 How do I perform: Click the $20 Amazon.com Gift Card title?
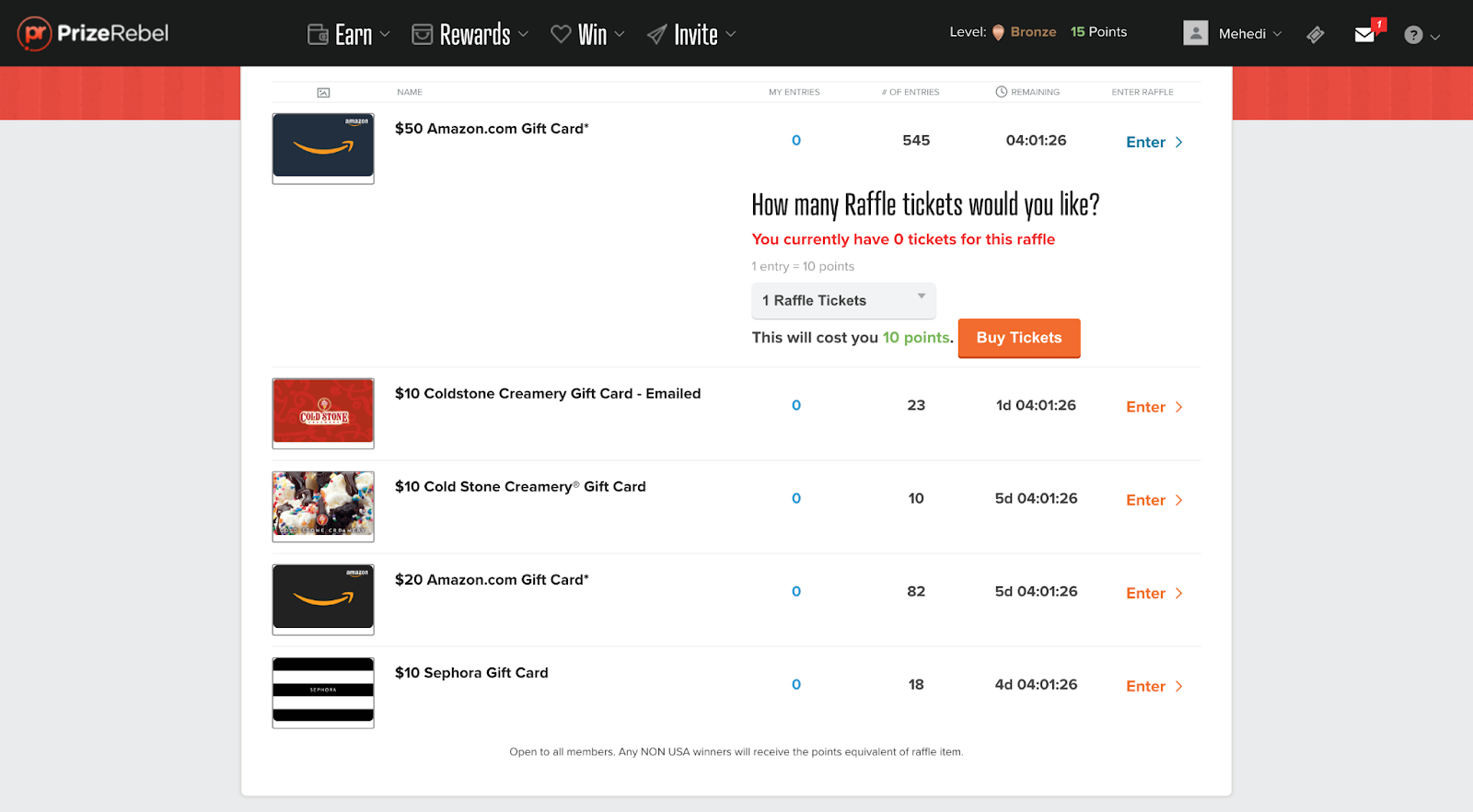click(492, 580)
